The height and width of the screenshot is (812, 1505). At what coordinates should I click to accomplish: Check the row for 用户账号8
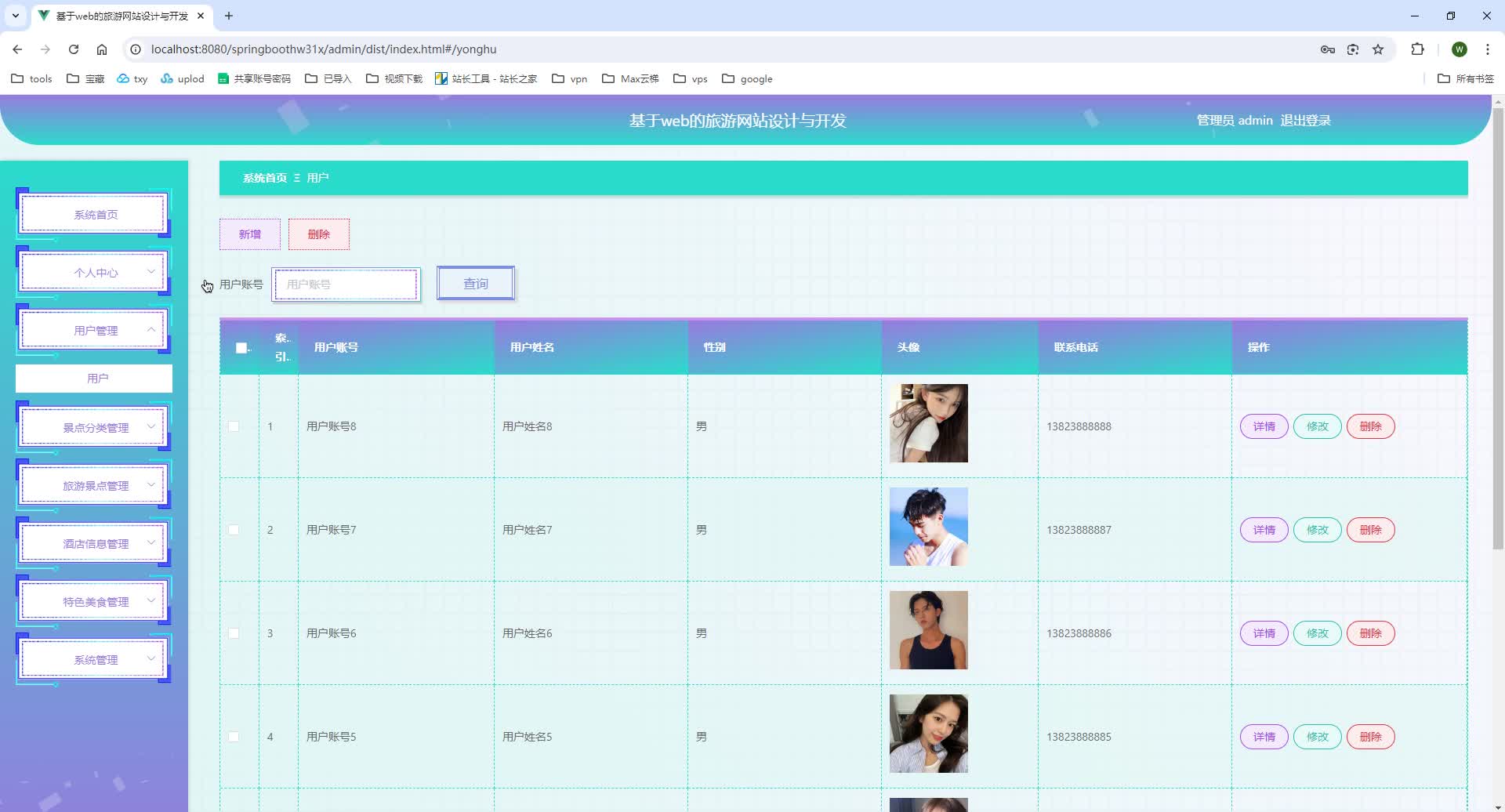click(x=234, y=426)
